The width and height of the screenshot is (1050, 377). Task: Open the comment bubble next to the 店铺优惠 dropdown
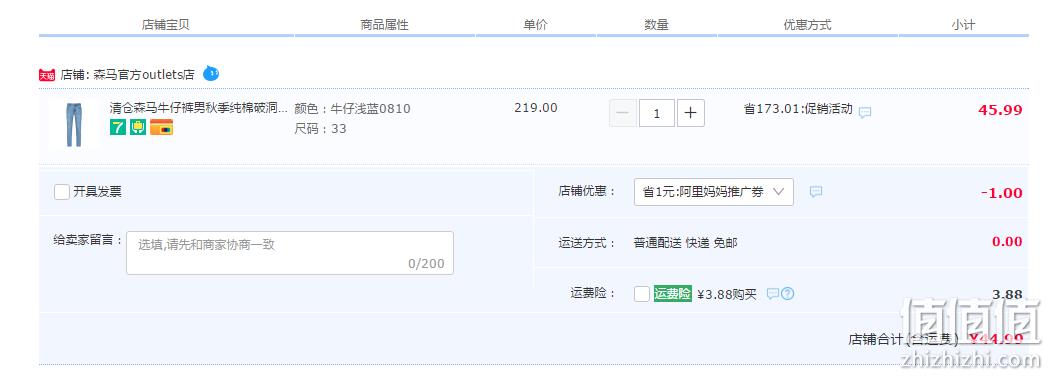tap(816, 192)
